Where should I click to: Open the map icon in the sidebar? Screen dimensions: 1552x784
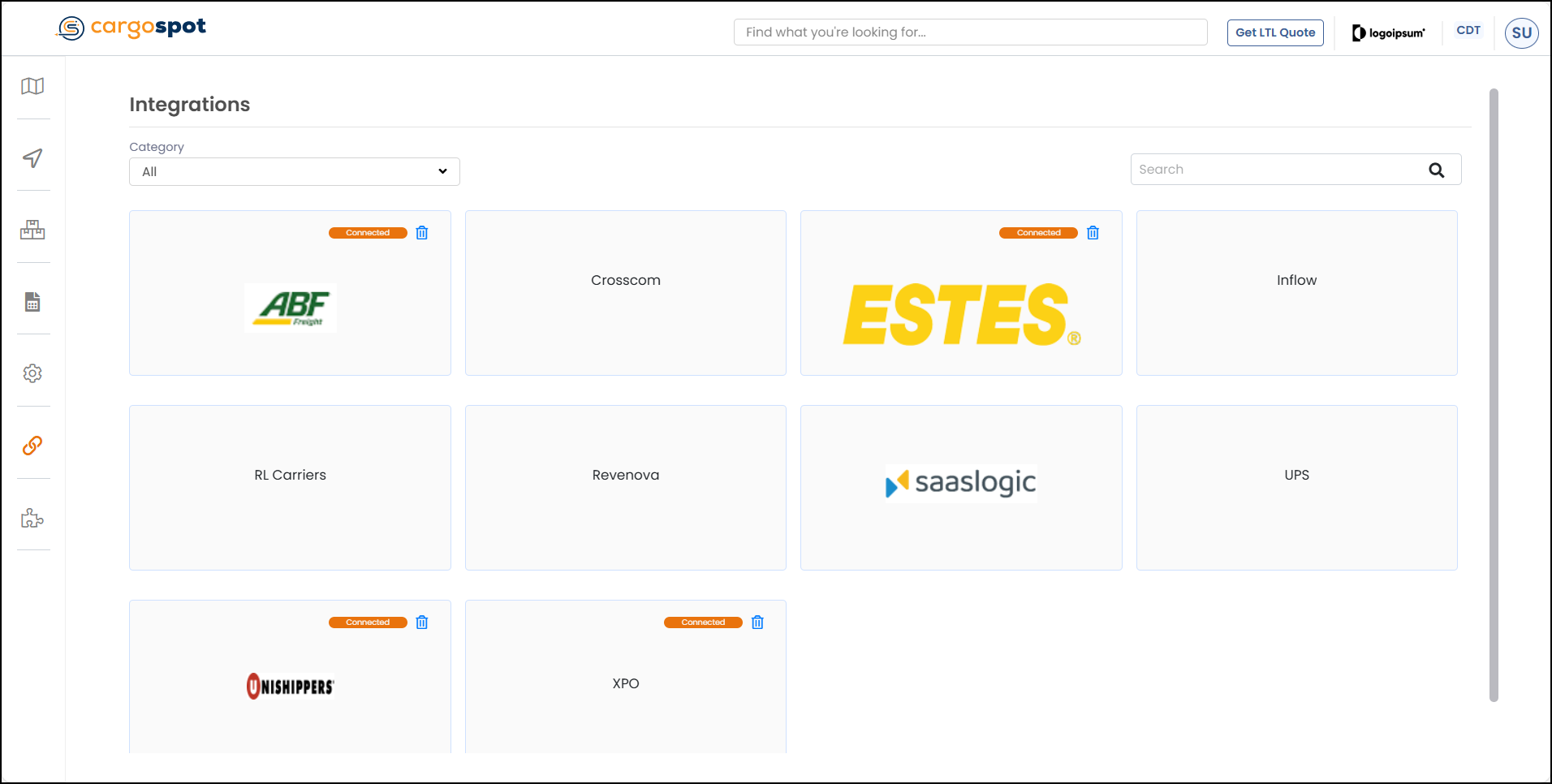[x=32, y=86]
